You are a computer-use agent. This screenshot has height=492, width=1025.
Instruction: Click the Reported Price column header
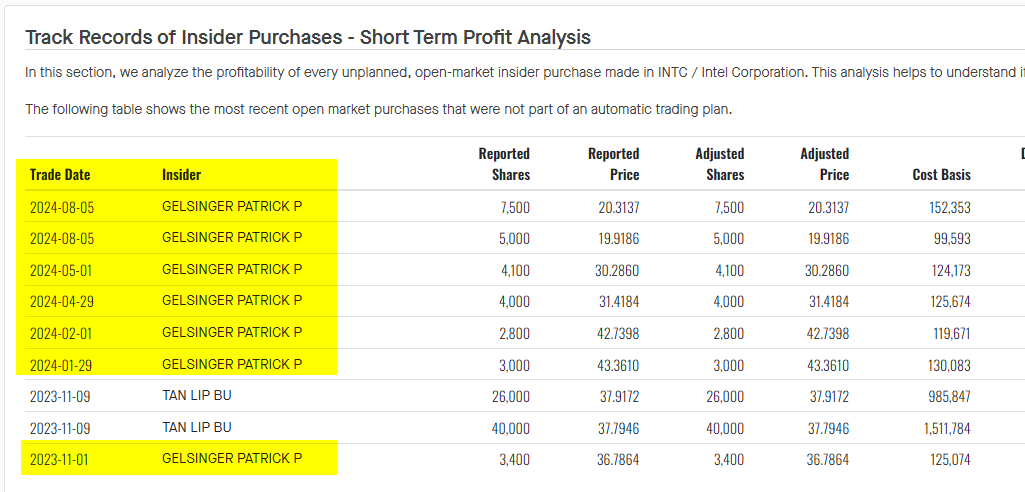pos(613,164)
